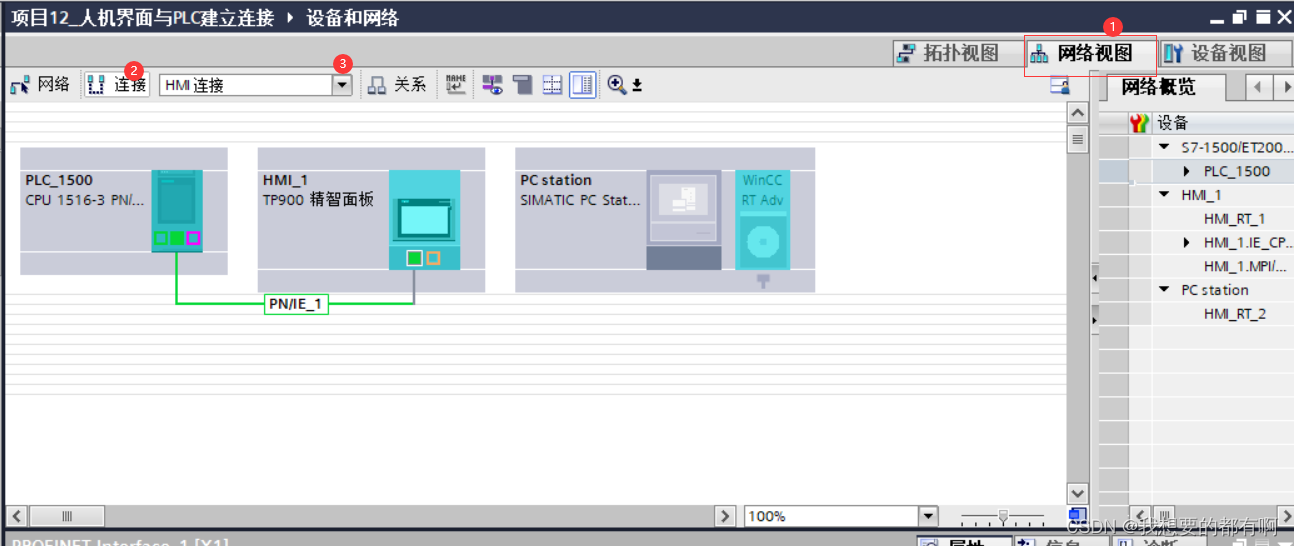Image resolution: width=1294 pixels, height=546 pixels.
Task: Click the canvas horizontal scrollbar right arrow
Action: (x=726, y=516)
